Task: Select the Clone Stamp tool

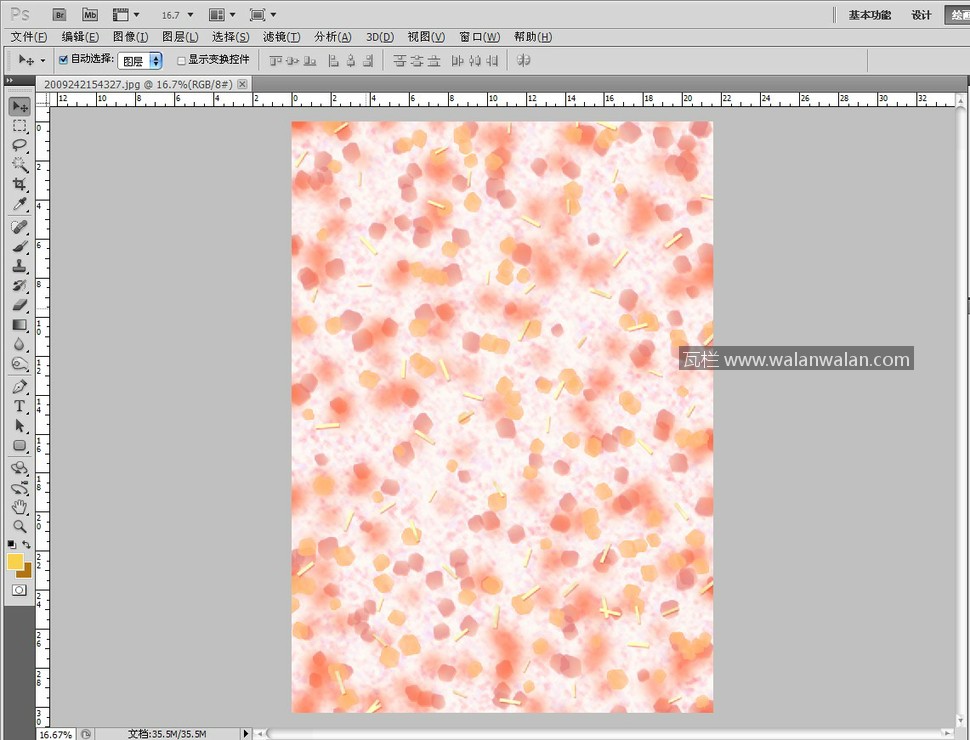Action: coord(19,266)
